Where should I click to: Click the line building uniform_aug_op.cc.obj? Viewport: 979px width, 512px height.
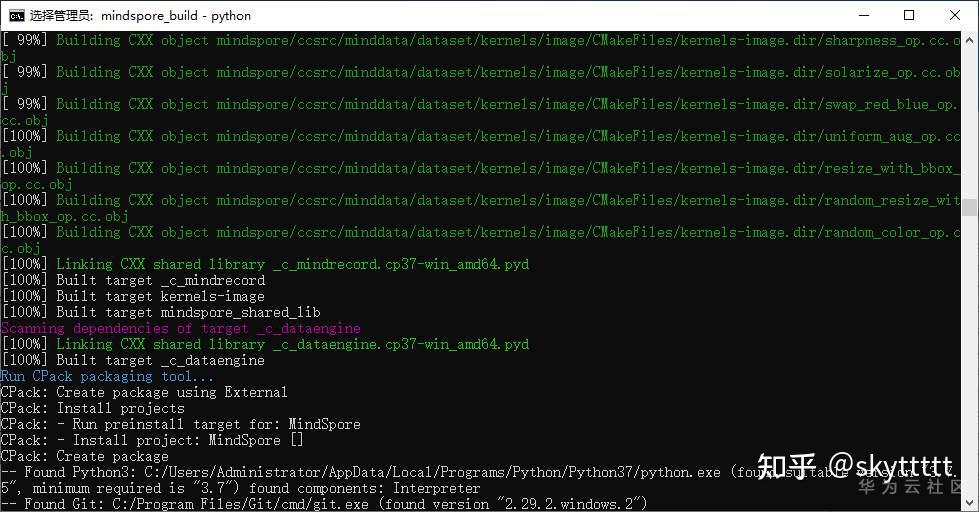click(x=481, y=144)
